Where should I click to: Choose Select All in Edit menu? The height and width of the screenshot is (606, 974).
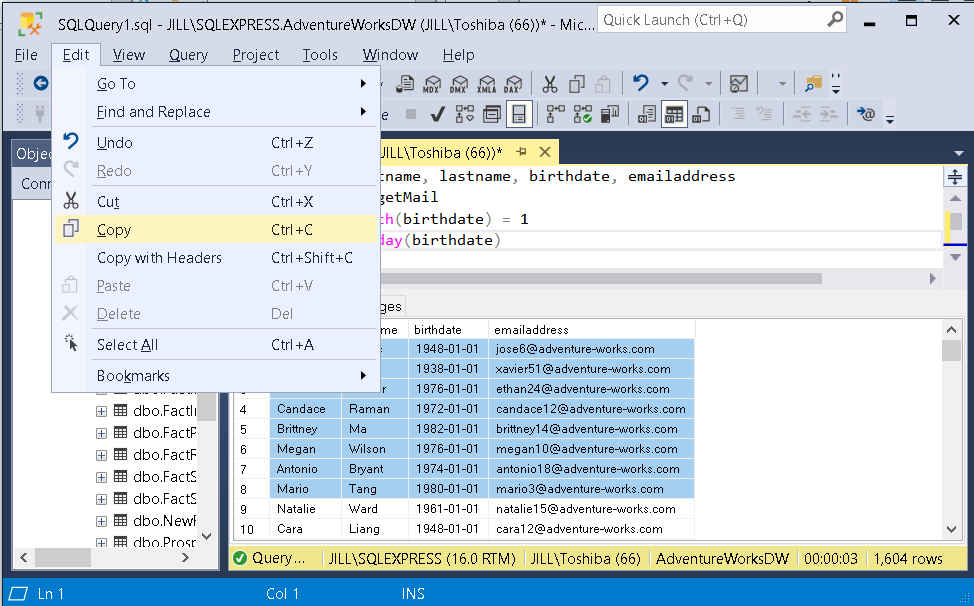point(216,345)
